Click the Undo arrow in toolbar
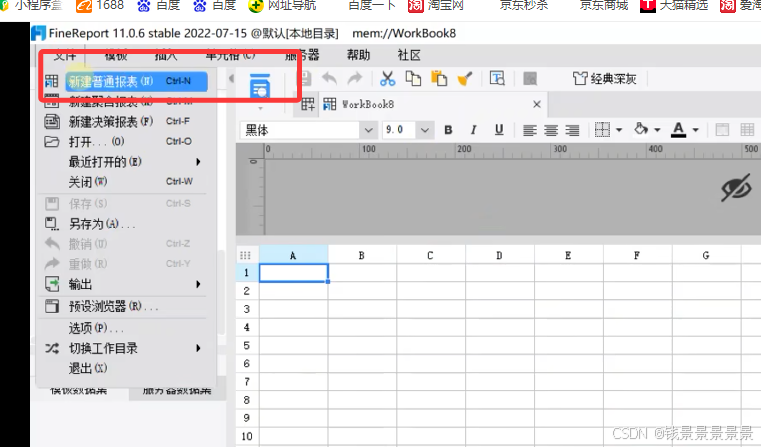This screenshot has height=447, width=761. [330, 79]
